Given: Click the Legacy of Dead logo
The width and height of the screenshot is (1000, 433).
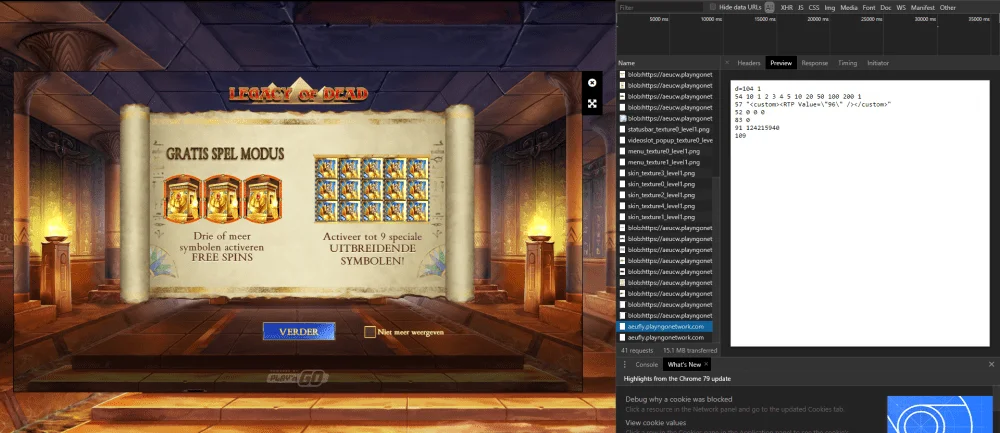Looking at the screenshot, I should click(x=298, y=93).
